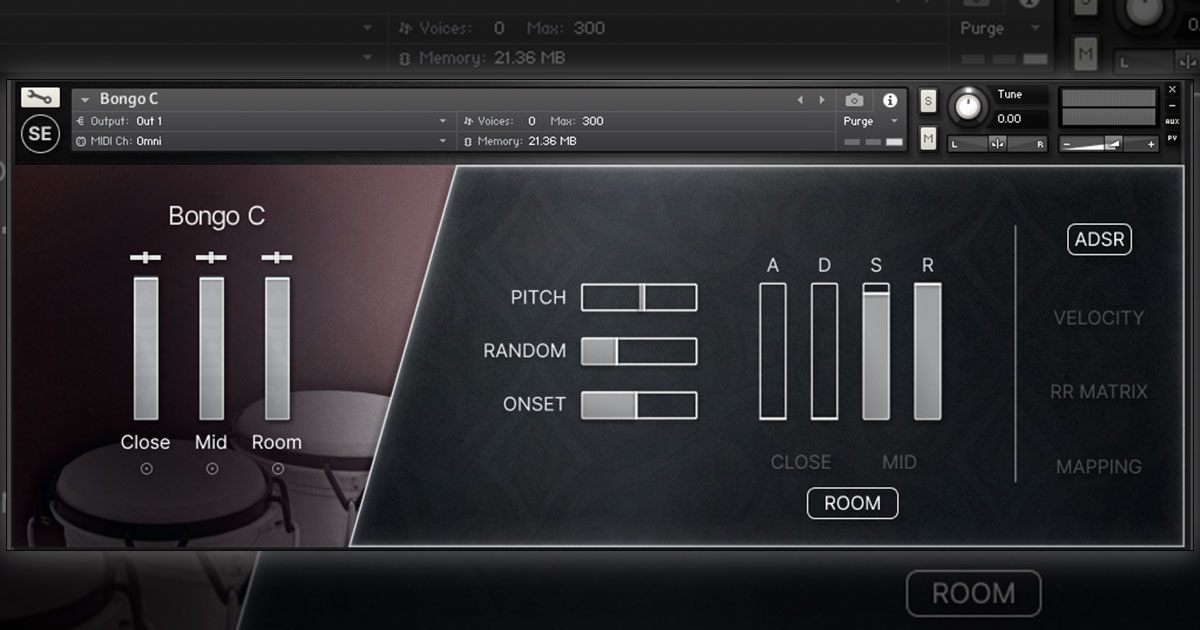Click the Close mic volume fader
Viewport: 1200px width, 630px height.
[x=146, y=348]
